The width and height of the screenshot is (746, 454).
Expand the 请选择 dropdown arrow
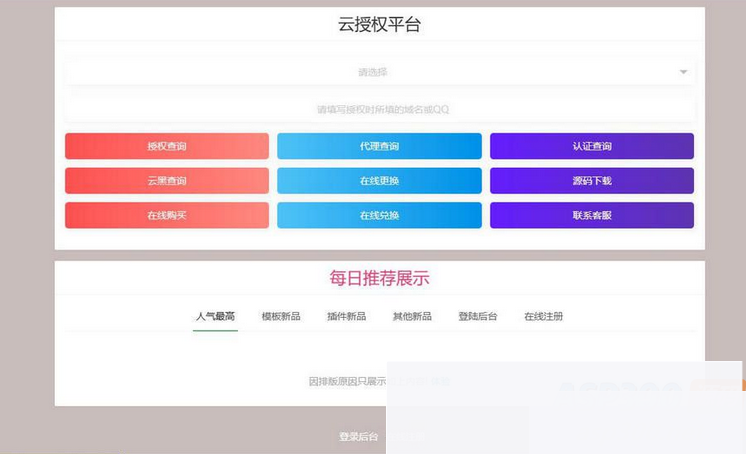683,72
